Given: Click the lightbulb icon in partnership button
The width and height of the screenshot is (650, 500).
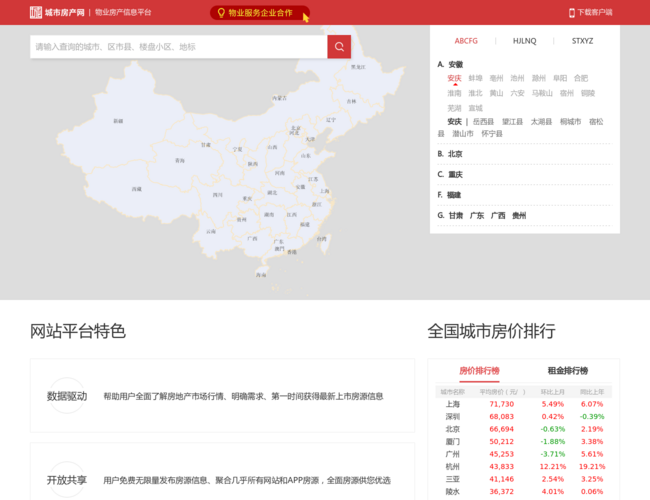Looking at the screenshot, I should pyautogui.click(x=221, y=13).
